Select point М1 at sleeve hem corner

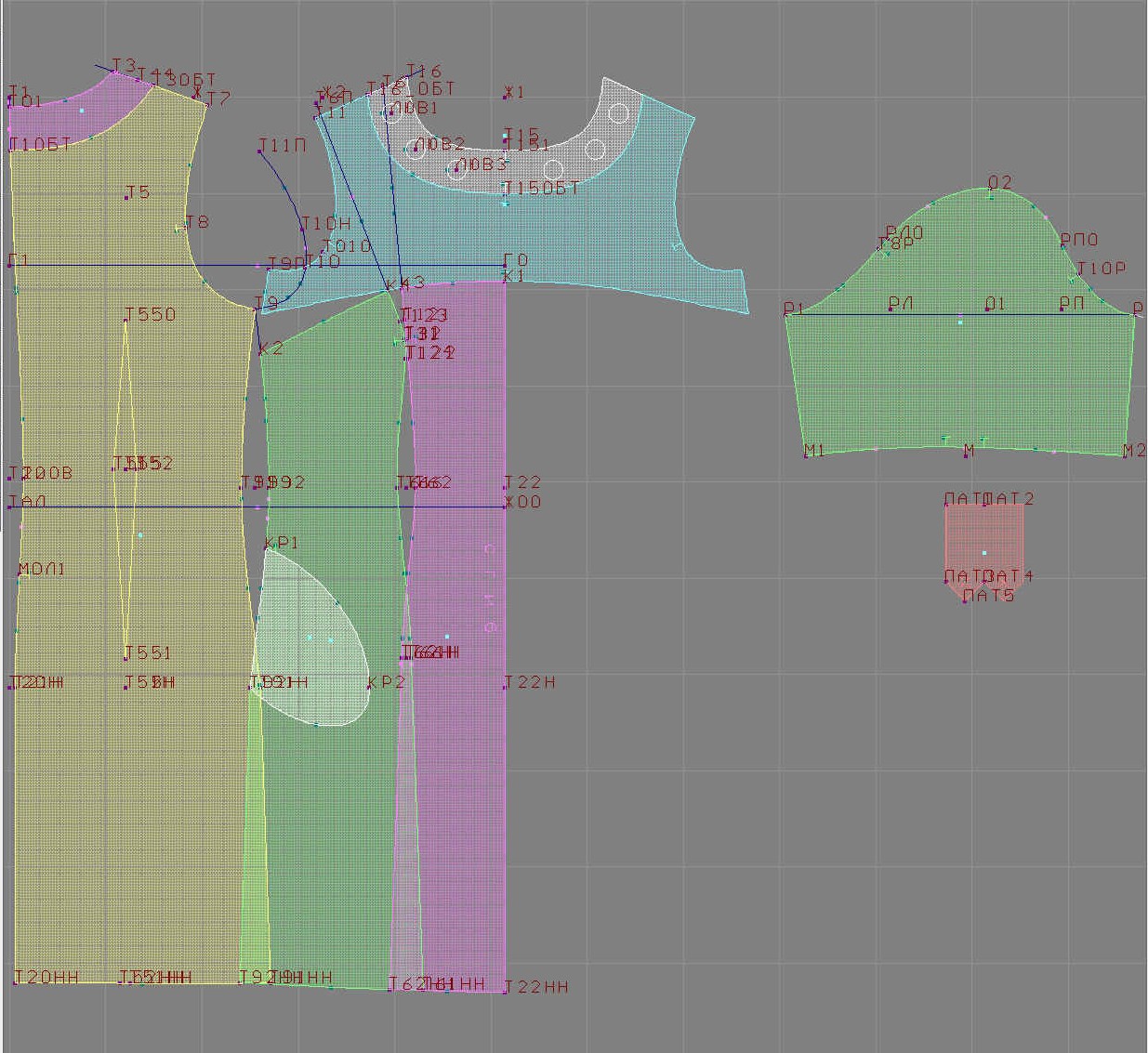click(x=806, y=455)
